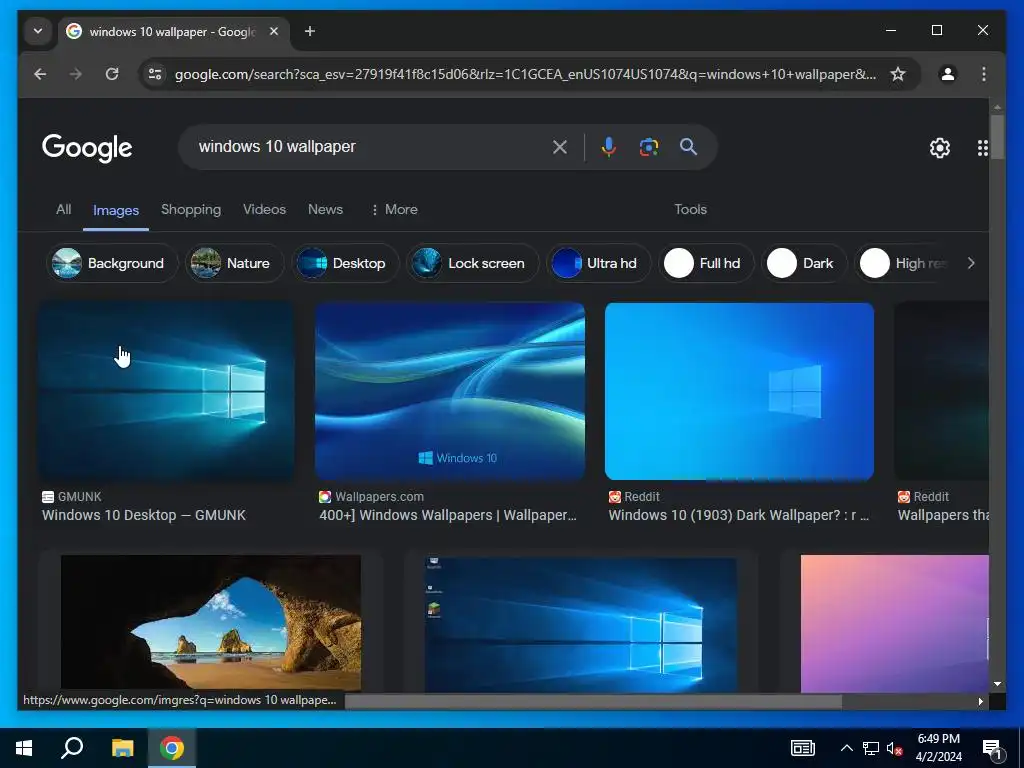The width and height of the screenshot is (1024, 768).
Task: Filter results with the Dark chip
Action: pos(804,263)
